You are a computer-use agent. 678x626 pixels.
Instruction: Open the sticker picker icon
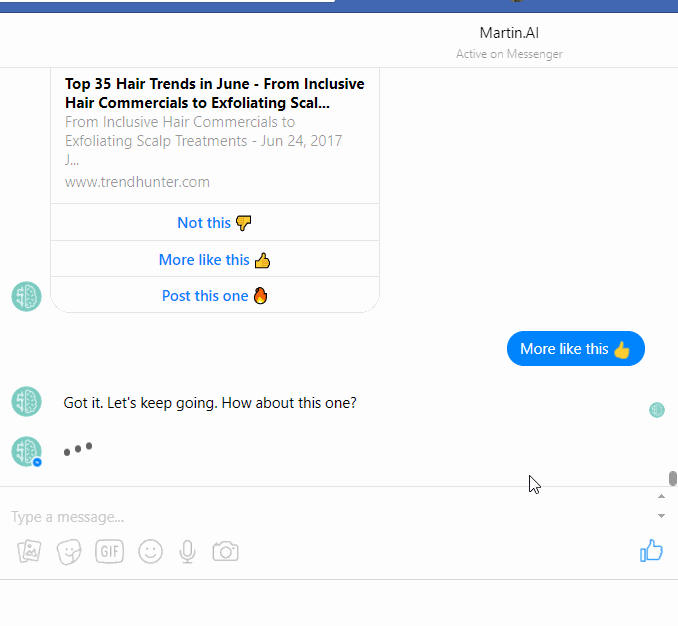pyautogui.click(x=69, y=552)
